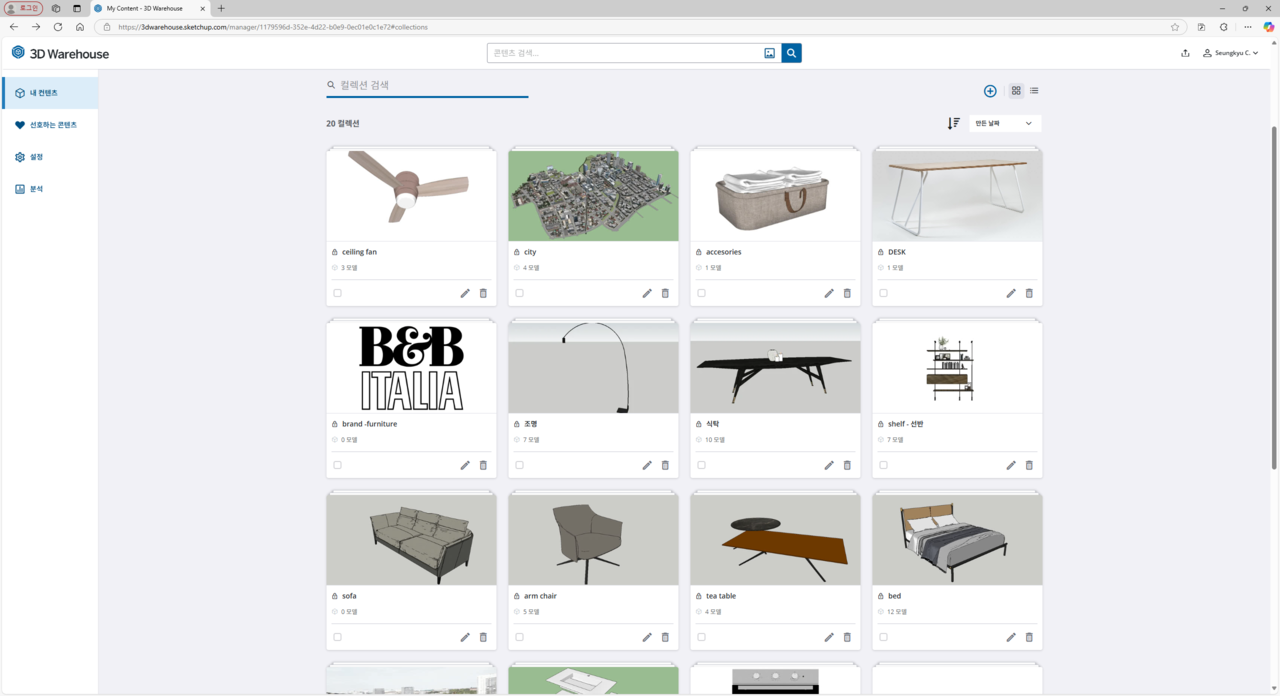Edit the brand -furniture collection
Image resolution: width=1280 pixels, height=696 pixels.
click(465, 465)
